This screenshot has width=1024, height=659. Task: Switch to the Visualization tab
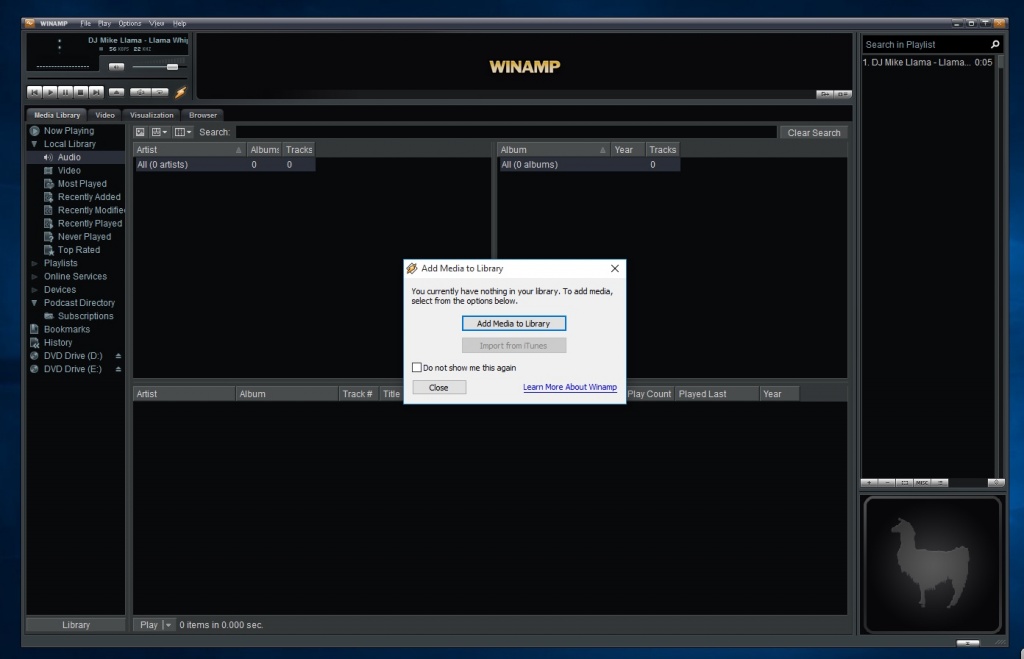(x=151, y=114)
